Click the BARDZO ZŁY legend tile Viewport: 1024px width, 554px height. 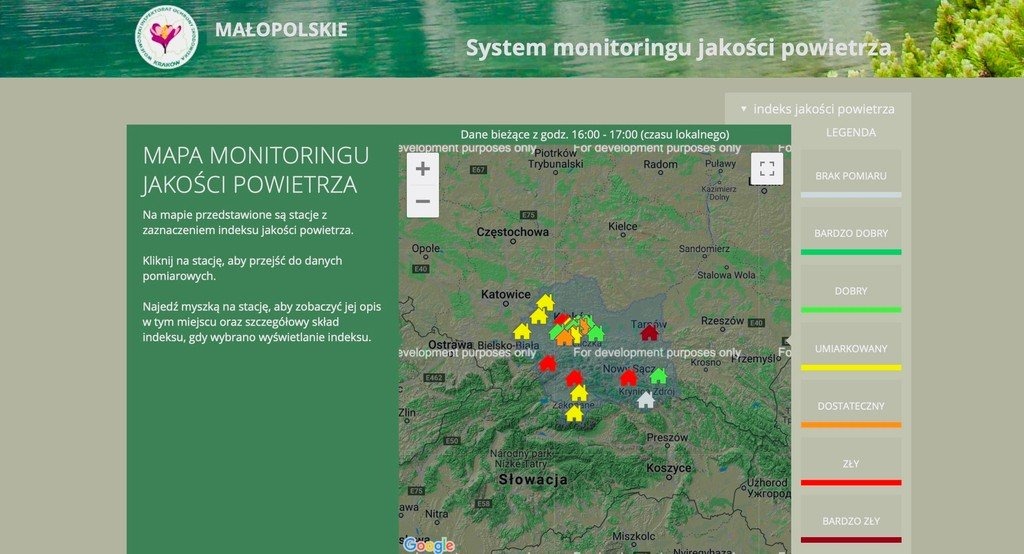point(851,519)
